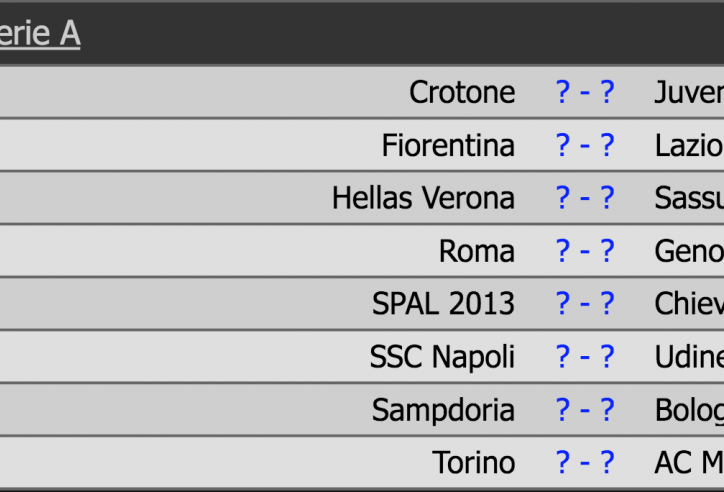
Task: Open the Serie A league link
Action: pyautogui.click(x=40, y=34)
